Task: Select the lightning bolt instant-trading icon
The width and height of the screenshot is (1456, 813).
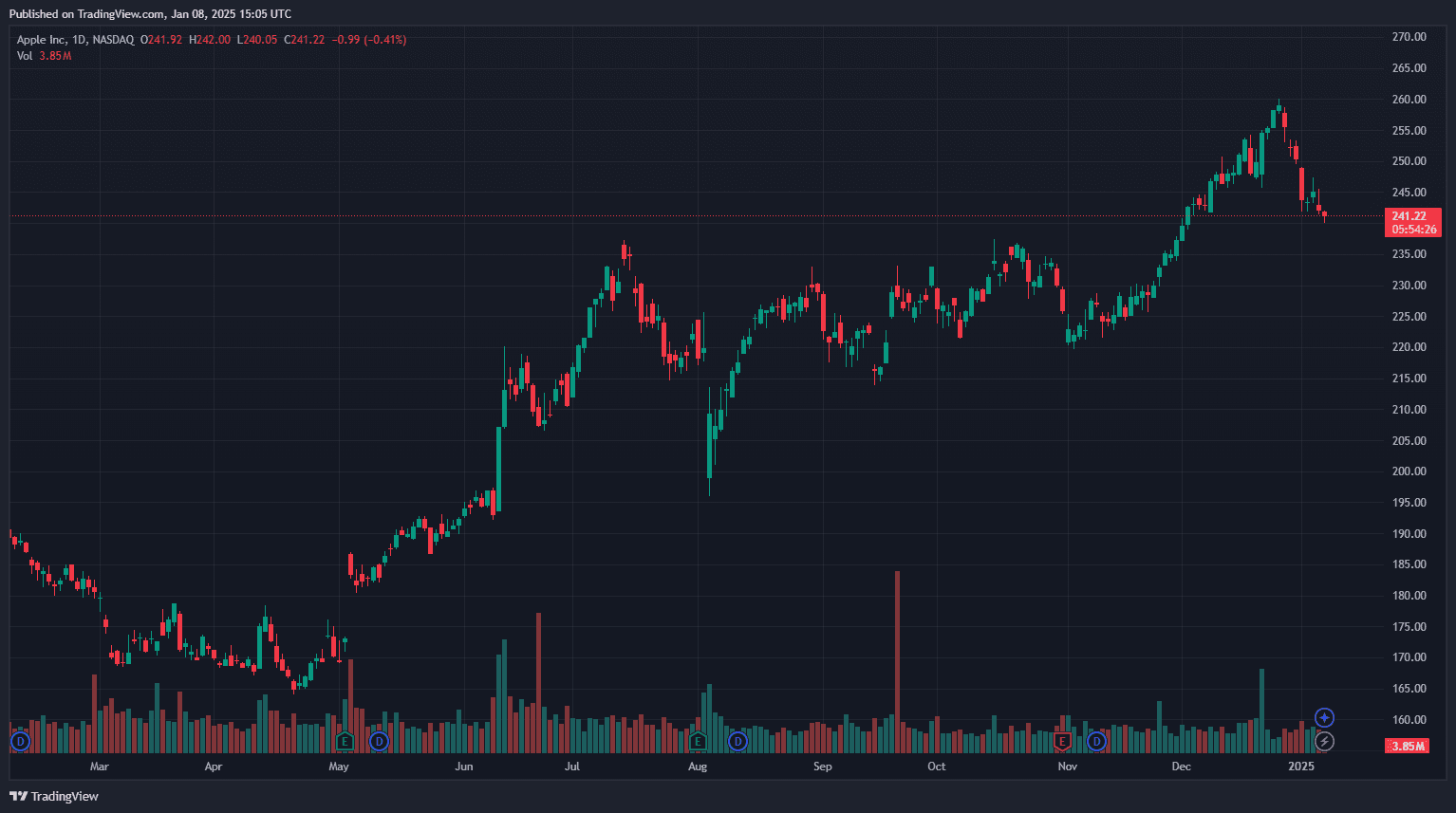Action: (1326, 743)
